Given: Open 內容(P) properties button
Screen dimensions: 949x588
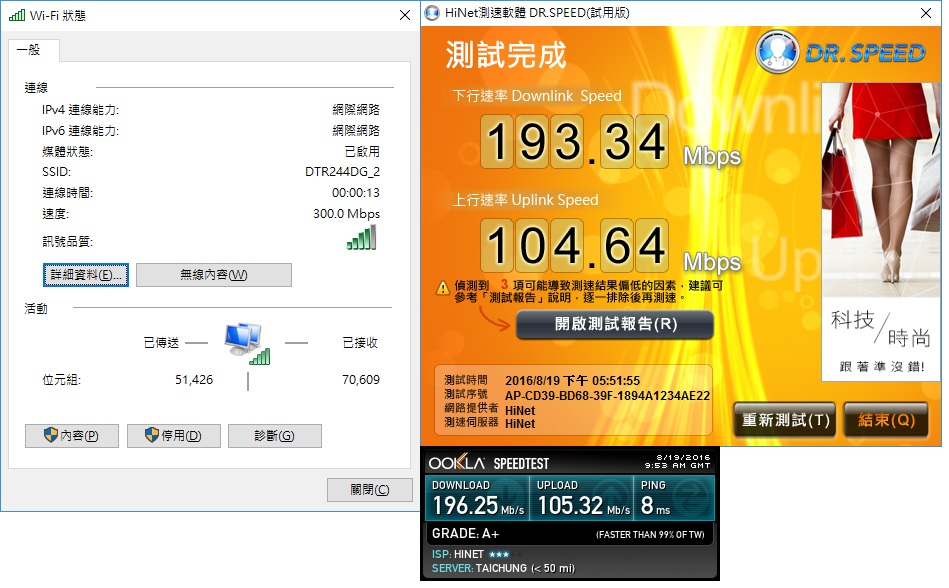Looking at the screenshot, I should (x=71, y=436).
